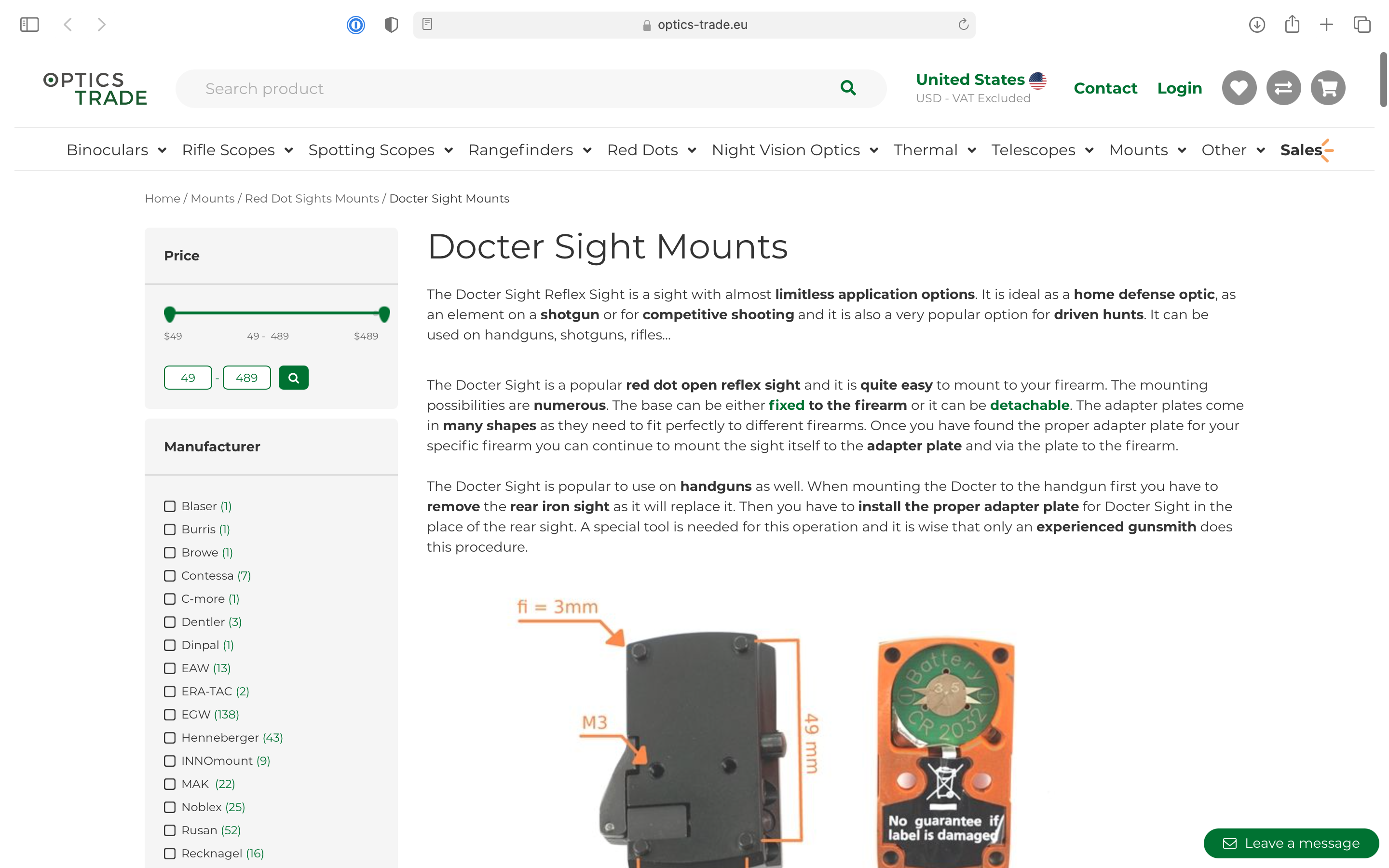Click the search magnifier in the product search bar

click(848, 88)
